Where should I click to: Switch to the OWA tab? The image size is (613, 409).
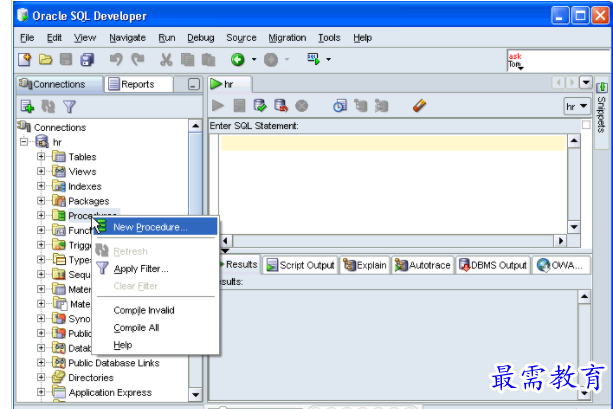(561, 265)
